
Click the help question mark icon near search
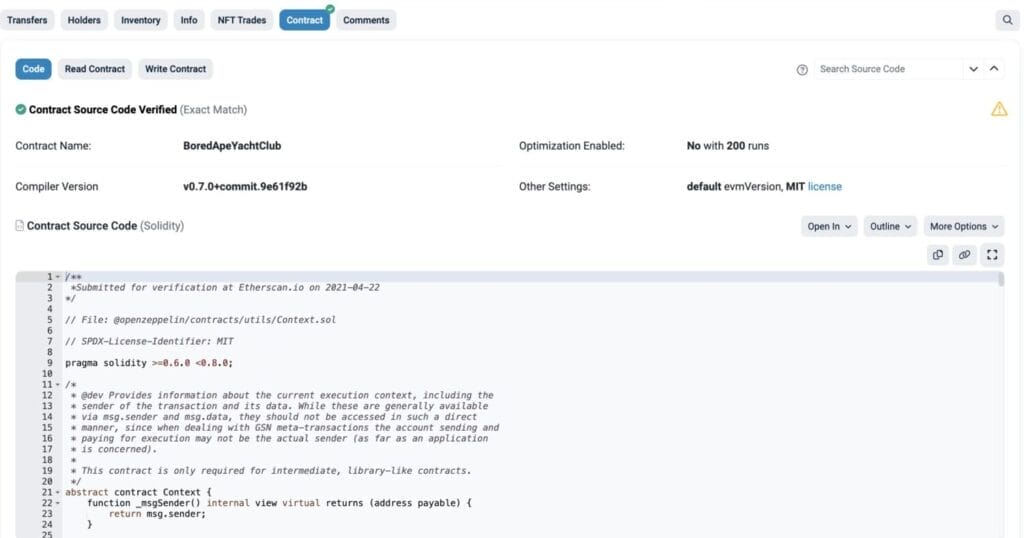802,70
